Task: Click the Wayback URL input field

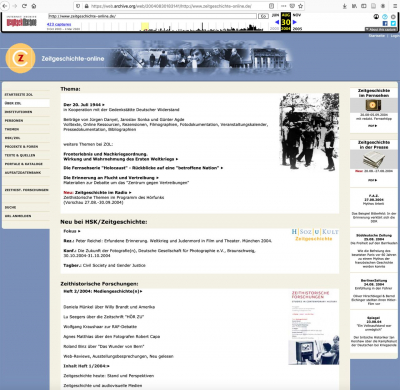Action: pos(152,16)
